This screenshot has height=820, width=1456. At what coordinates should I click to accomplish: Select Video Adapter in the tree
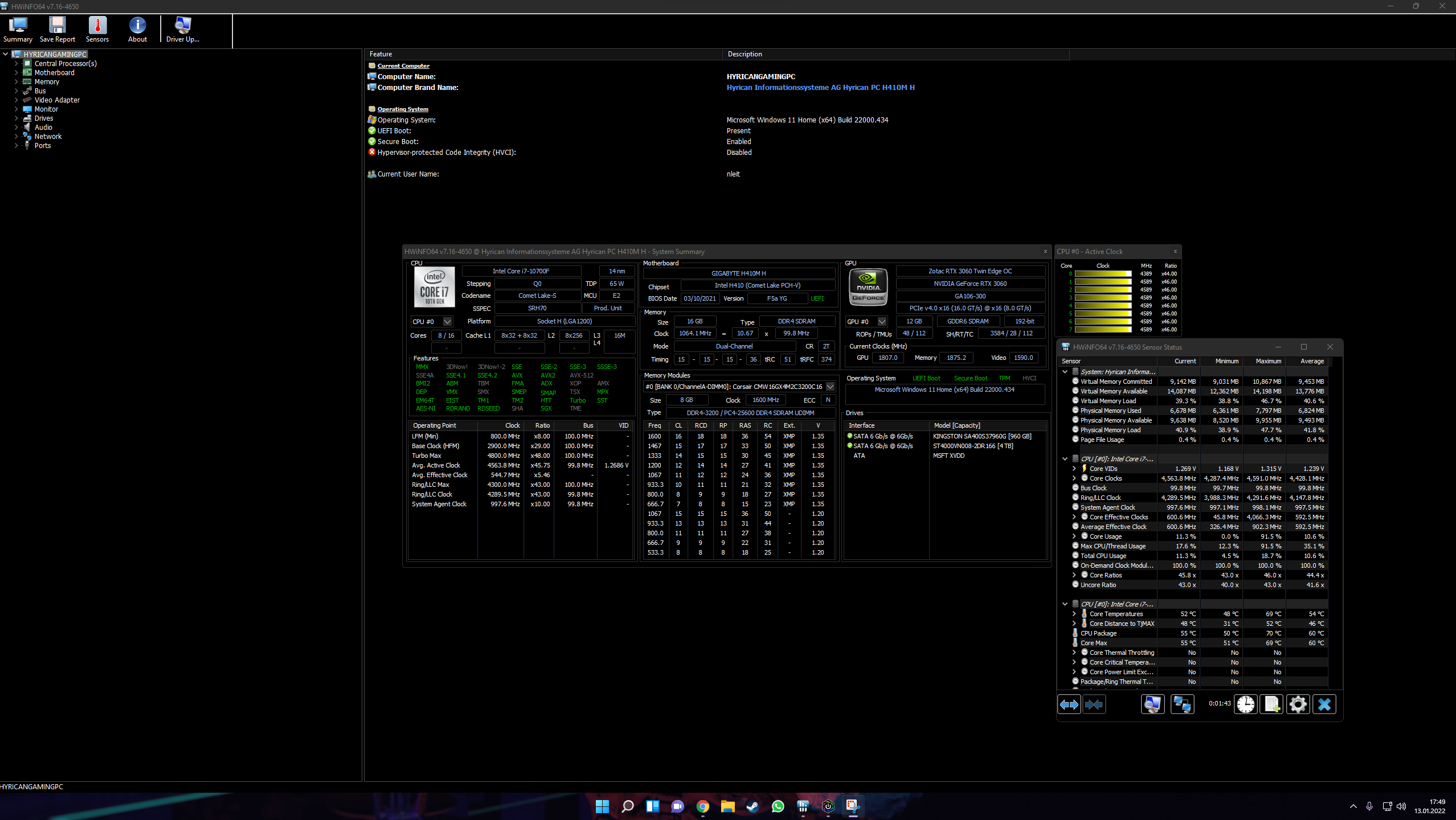[x=57, y=100]
